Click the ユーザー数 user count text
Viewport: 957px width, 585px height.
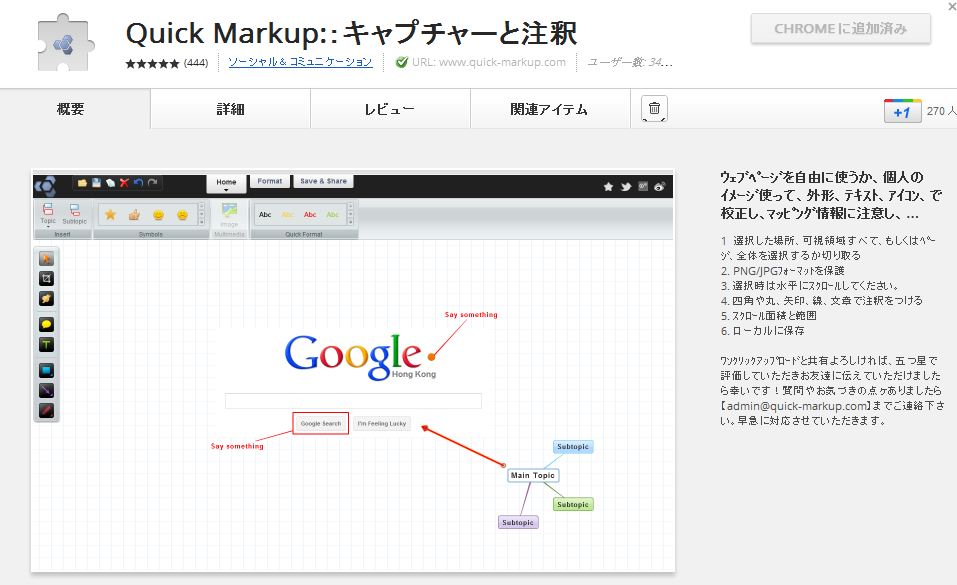point(630,62)
